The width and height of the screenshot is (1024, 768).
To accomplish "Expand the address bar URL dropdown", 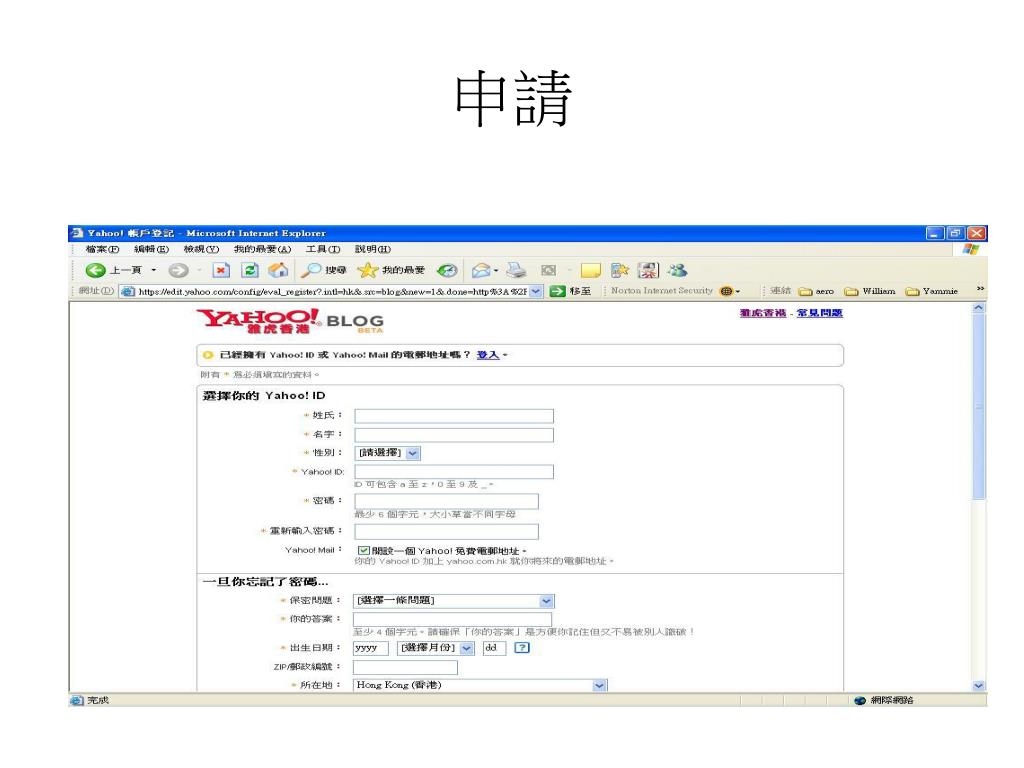I will [x=536, y=291].
